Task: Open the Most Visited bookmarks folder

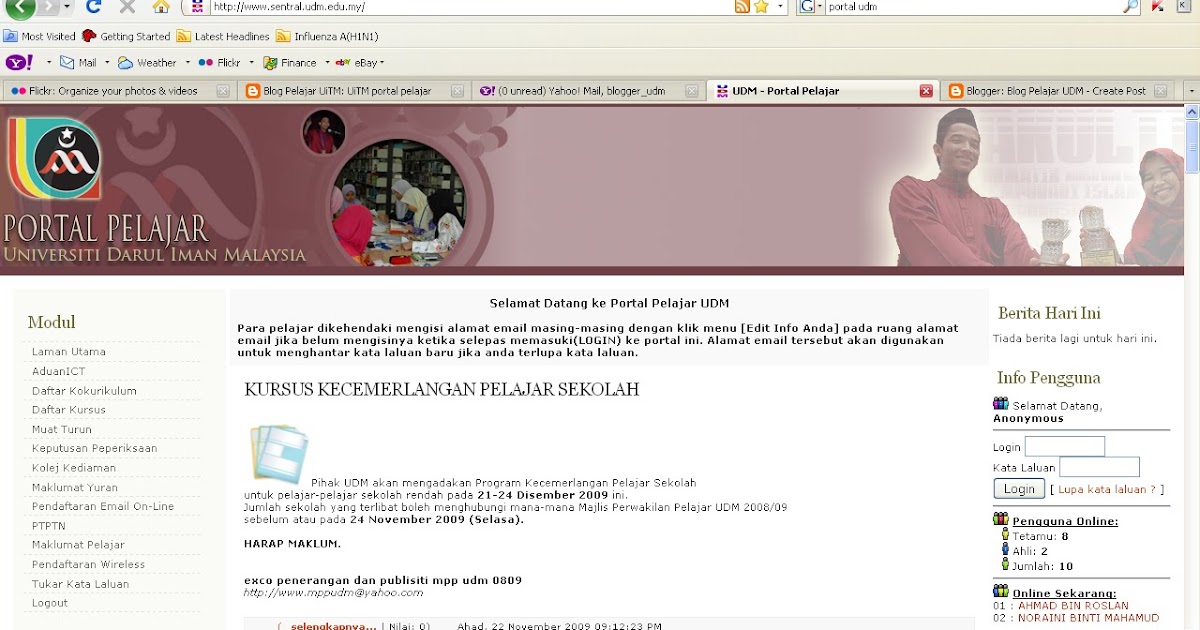Action: (40, 36)
